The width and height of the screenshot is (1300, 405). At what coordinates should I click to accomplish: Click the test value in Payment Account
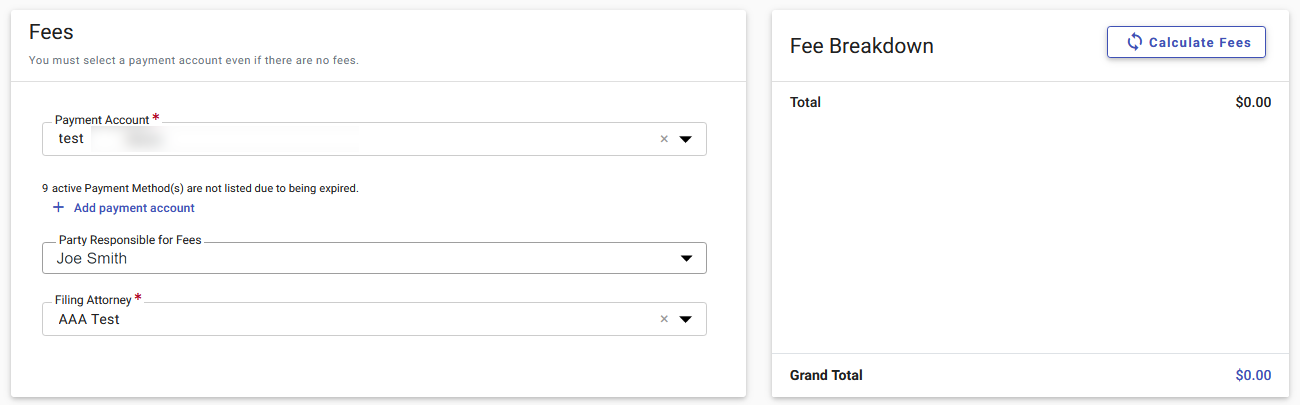coord(71,139)
